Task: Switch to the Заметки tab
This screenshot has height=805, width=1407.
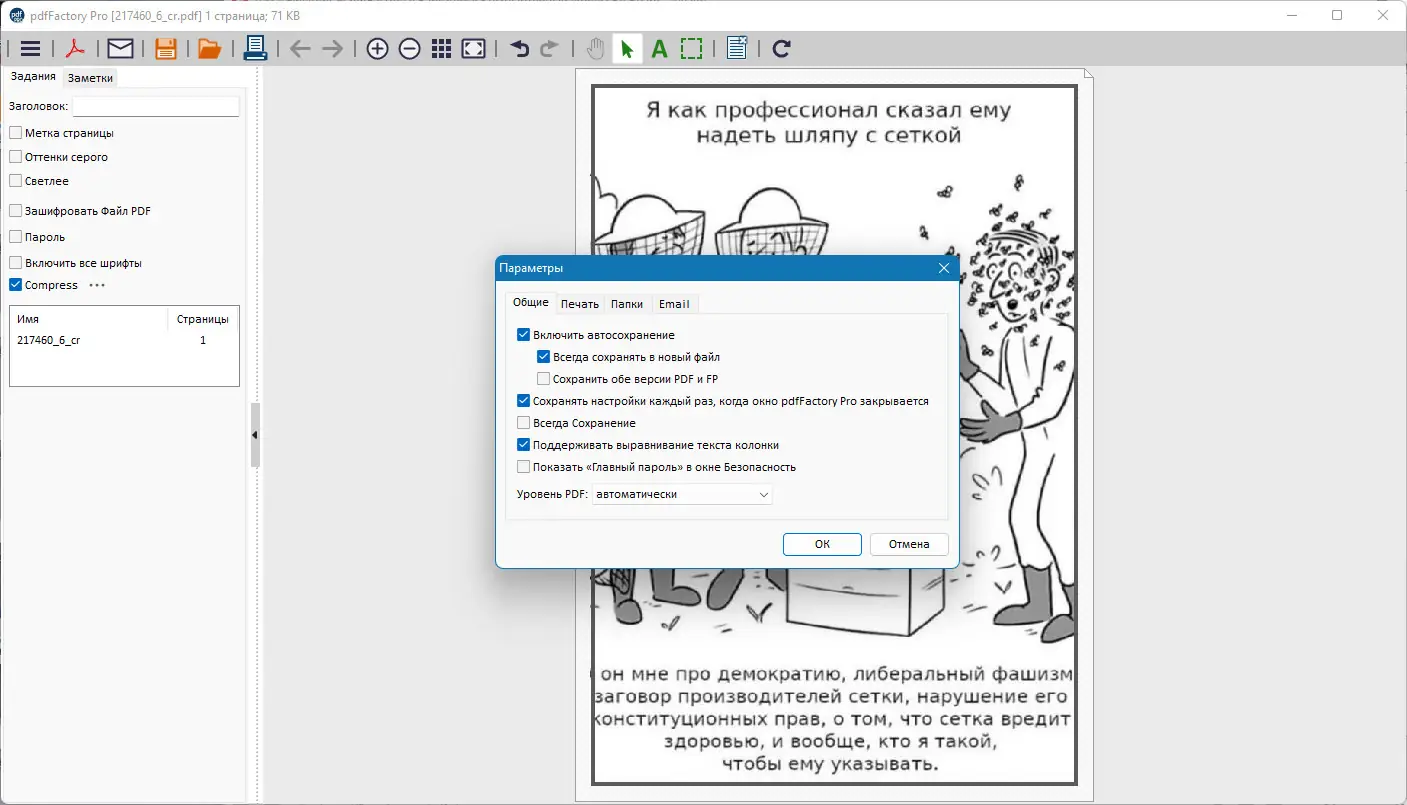Action: [x=90, y=77]
